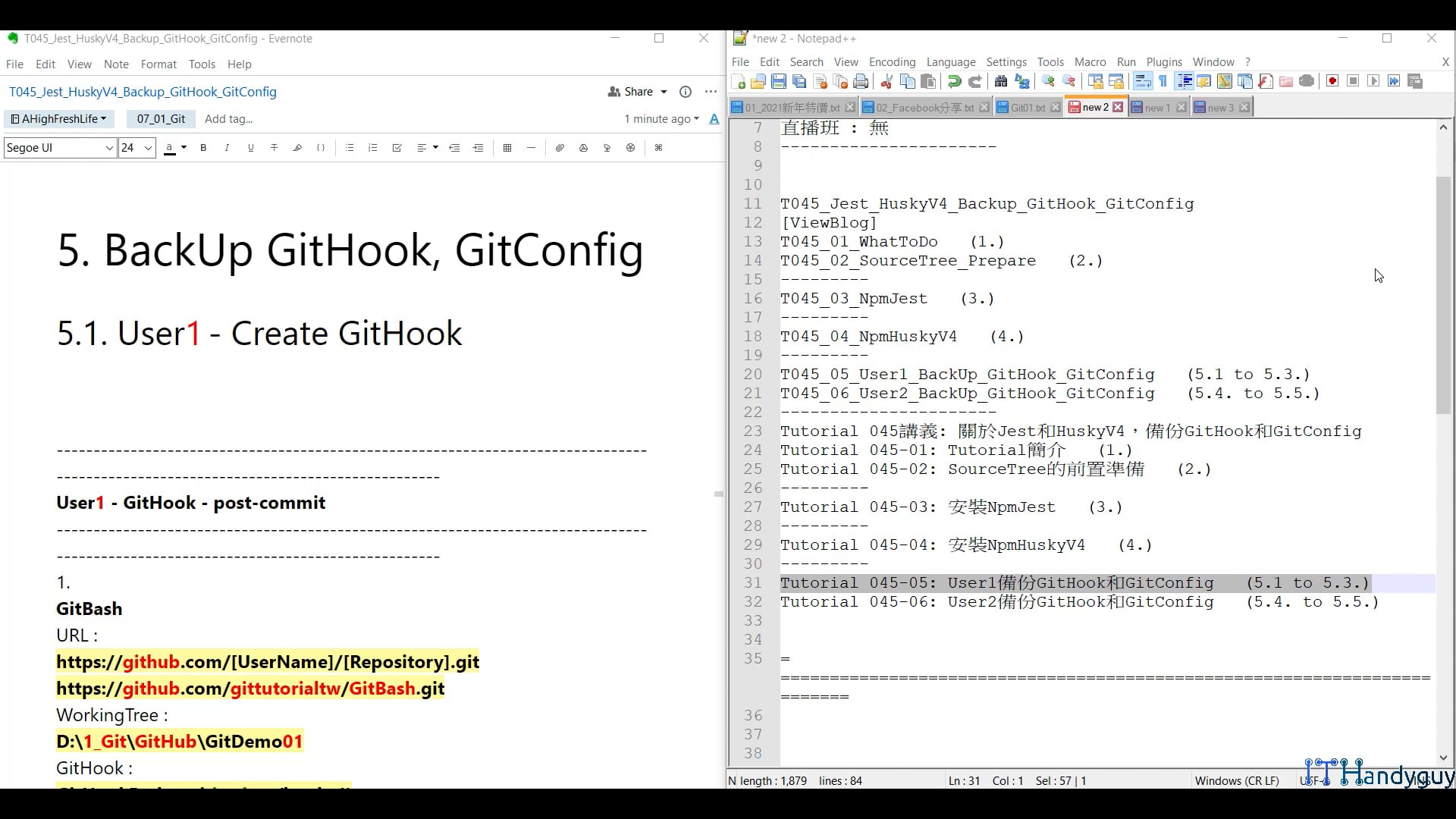The width and height of the screenshot is (1456, 819).
Task: Open the Find dialog via binoculars icon
Action: click(x=1002, y=81)
